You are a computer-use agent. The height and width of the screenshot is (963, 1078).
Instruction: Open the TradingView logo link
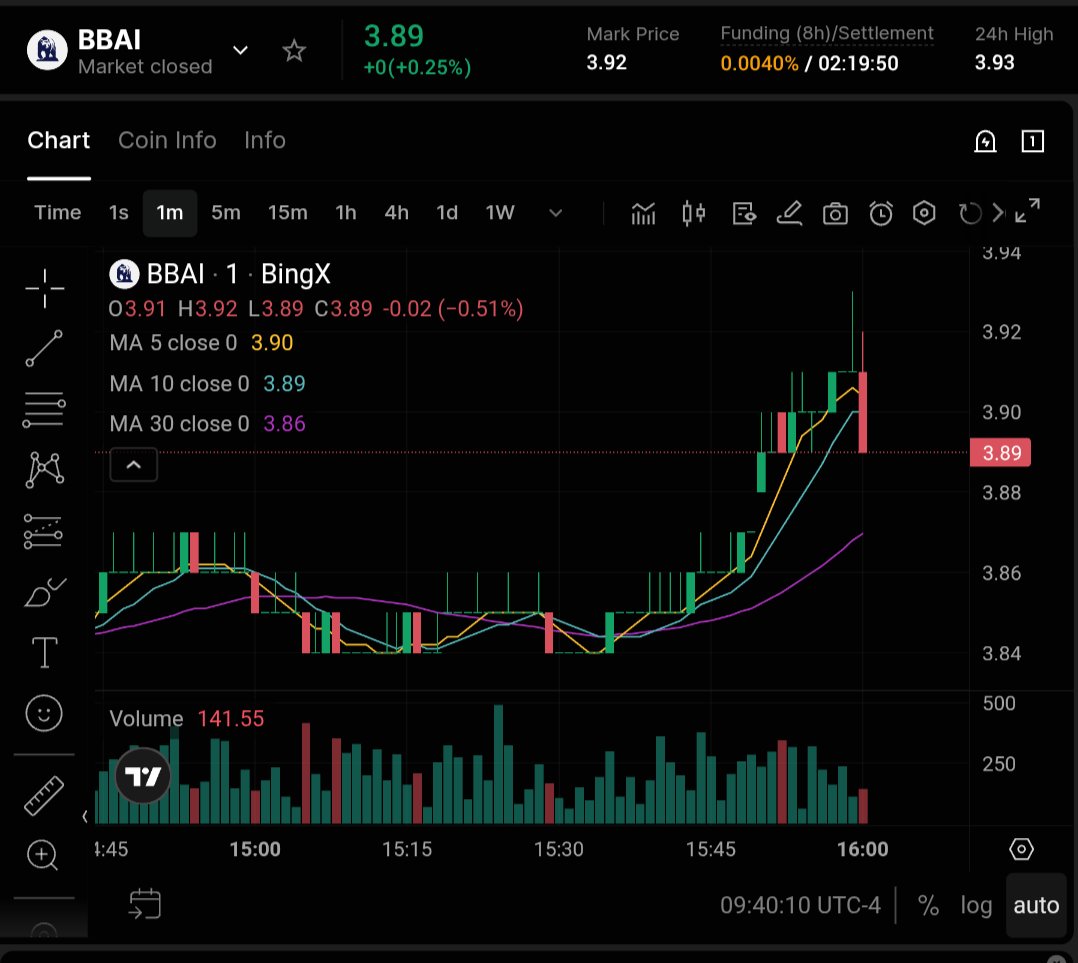click(143, 776)
